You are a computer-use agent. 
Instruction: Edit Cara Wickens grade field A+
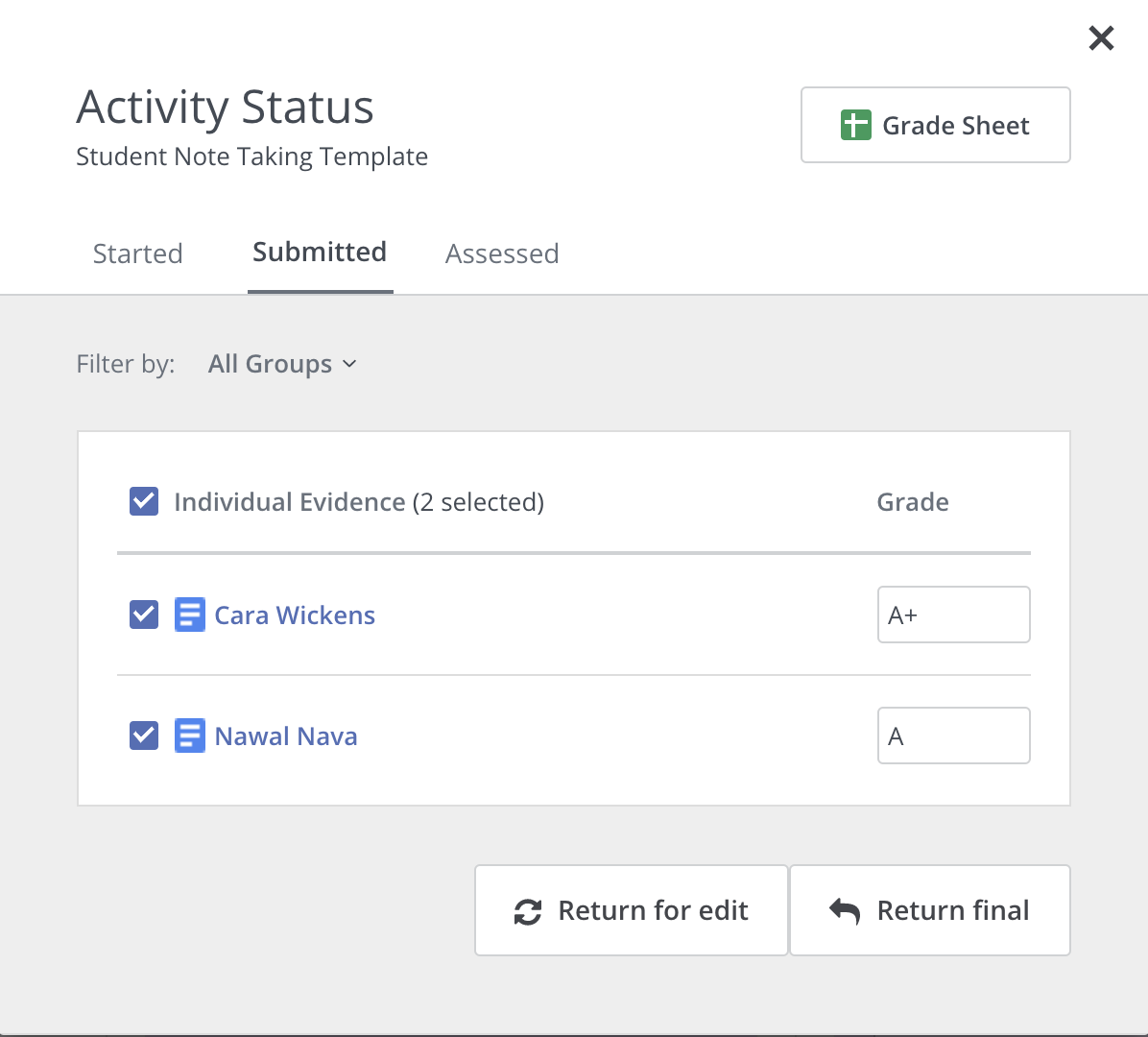pyautogui.click(x=953, y=615)
